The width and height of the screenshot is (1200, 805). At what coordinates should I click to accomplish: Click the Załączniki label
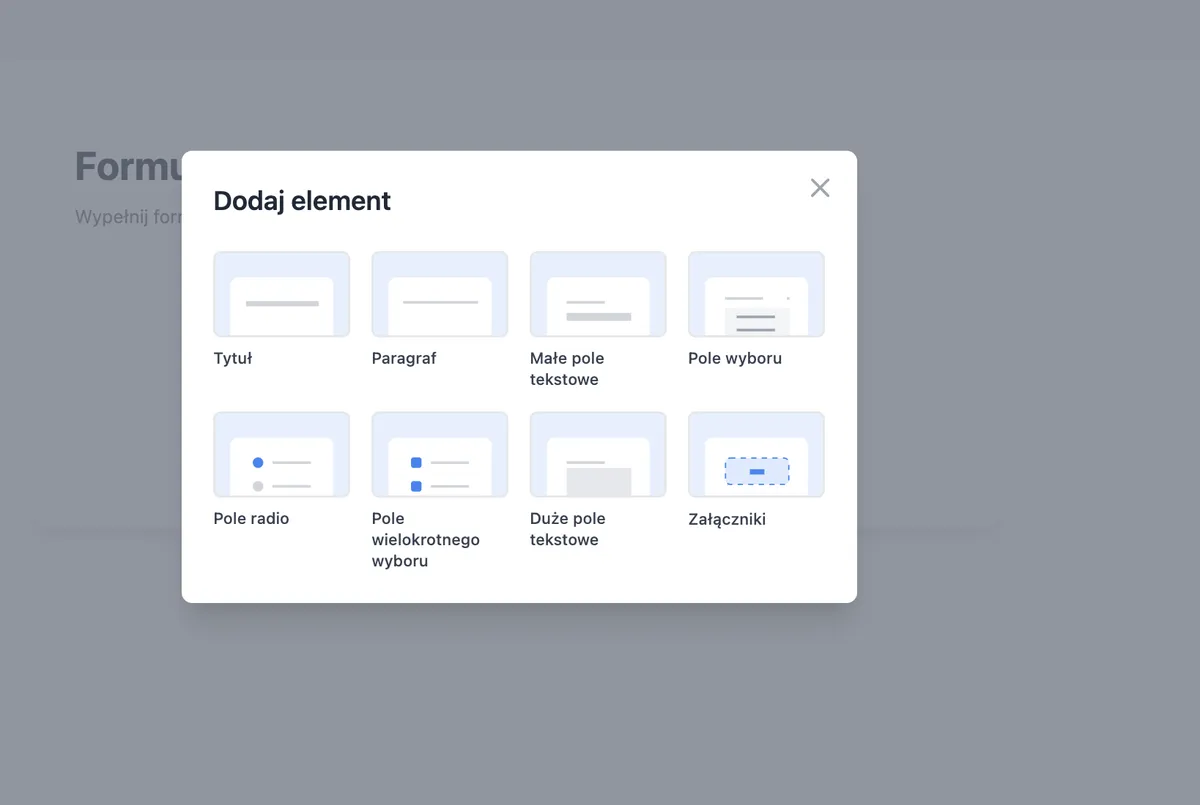[x=727, y=519]
